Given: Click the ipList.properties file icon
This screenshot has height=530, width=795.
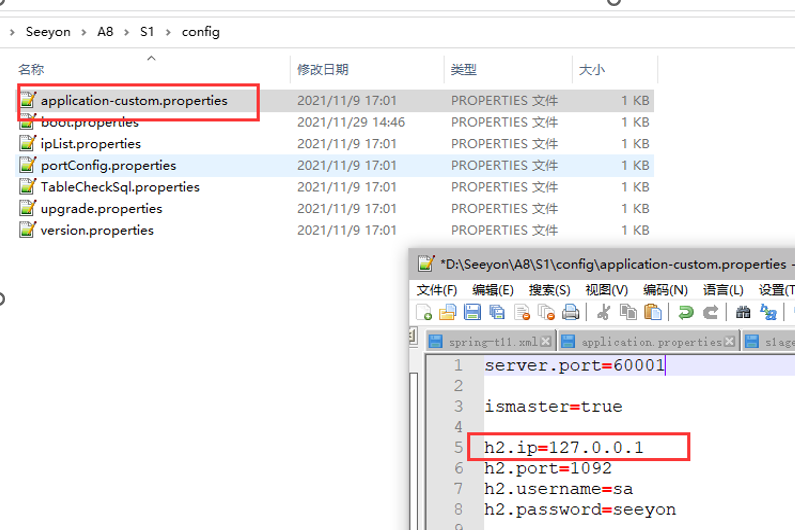Looking at the screenshot, I should pyautogui.click(x=28, y=143).
